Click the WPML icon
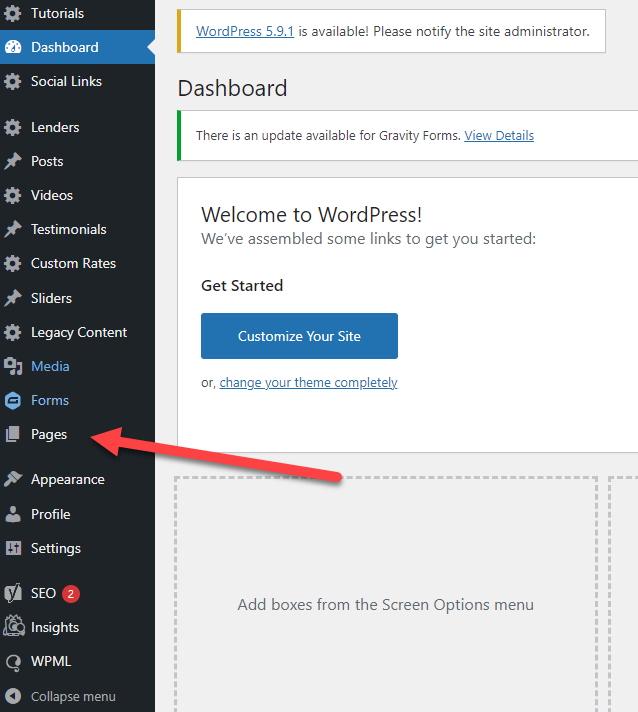638x712 pixels. pyautogui.click(x=13, y=662)
